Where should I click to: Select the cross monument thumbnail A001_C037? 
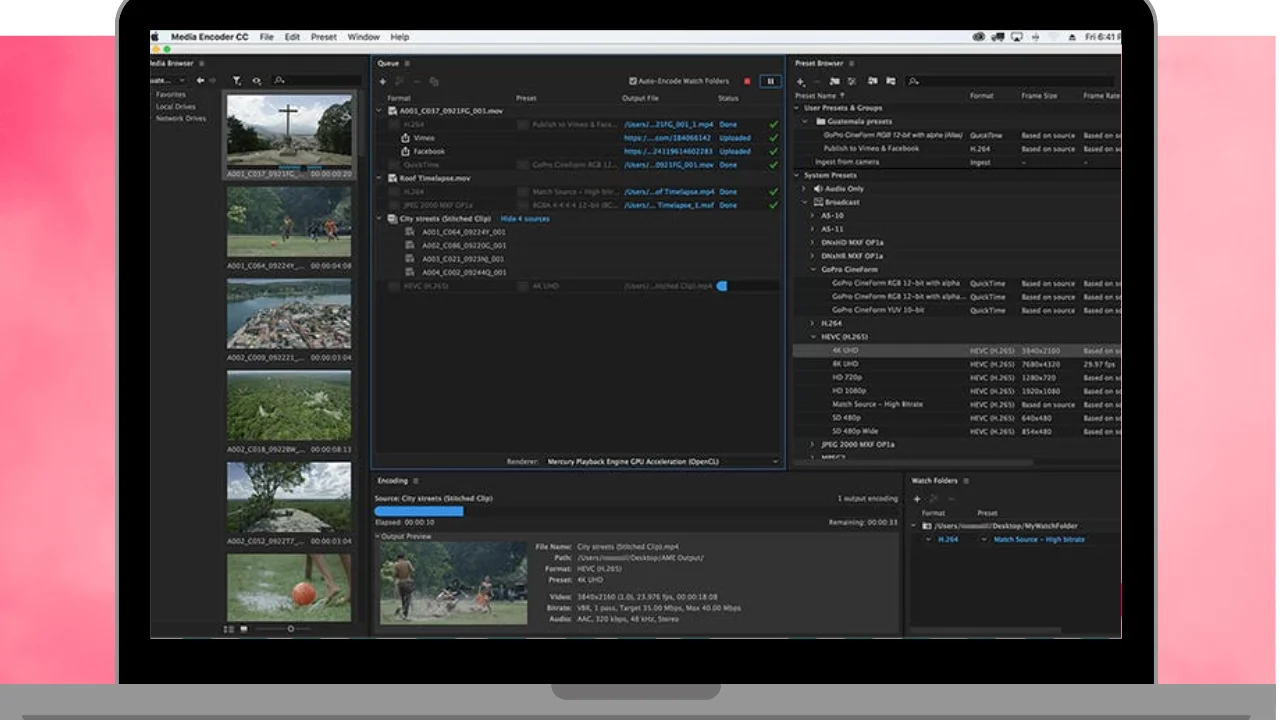(x=289, y=130)
